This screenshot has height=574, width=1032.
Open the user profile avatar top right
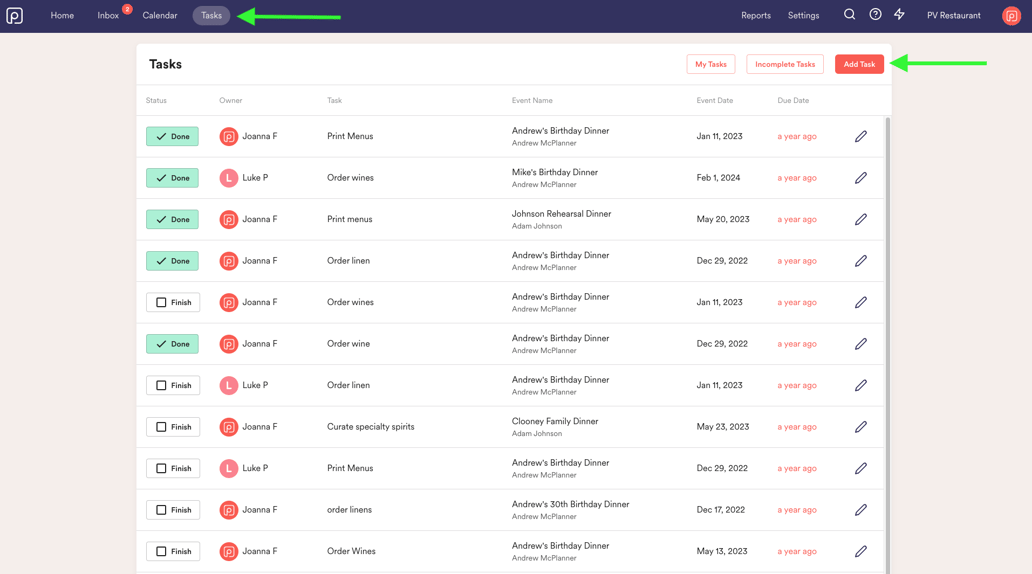point(1011,15)
